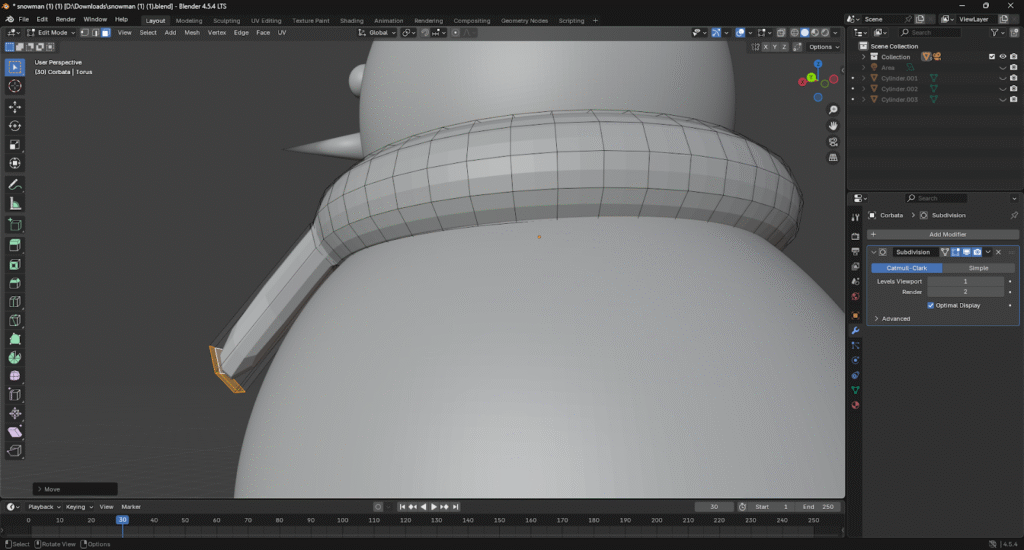Select the Measure tool
The width and height of the screenshot is (1024, 550).
coord(15,204)
